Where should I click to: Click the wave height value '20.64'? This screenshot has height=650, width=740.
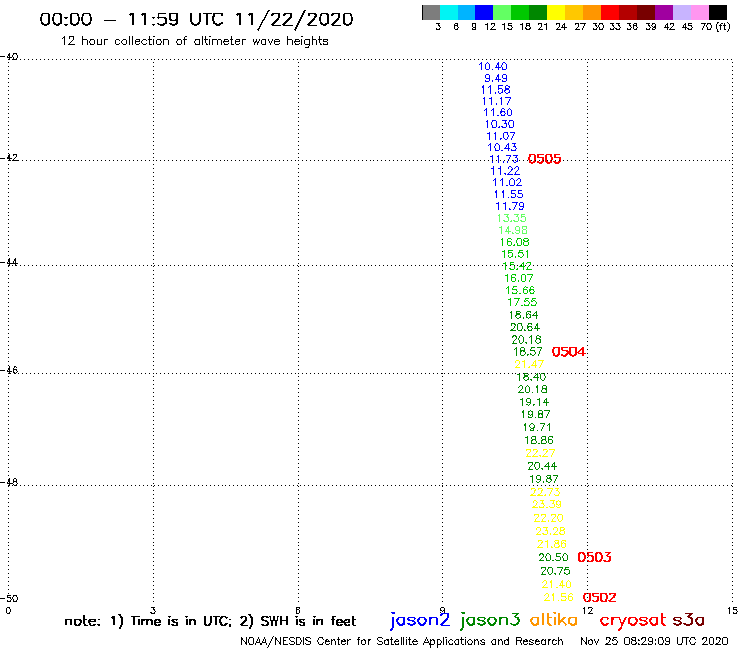pos(525,327)
